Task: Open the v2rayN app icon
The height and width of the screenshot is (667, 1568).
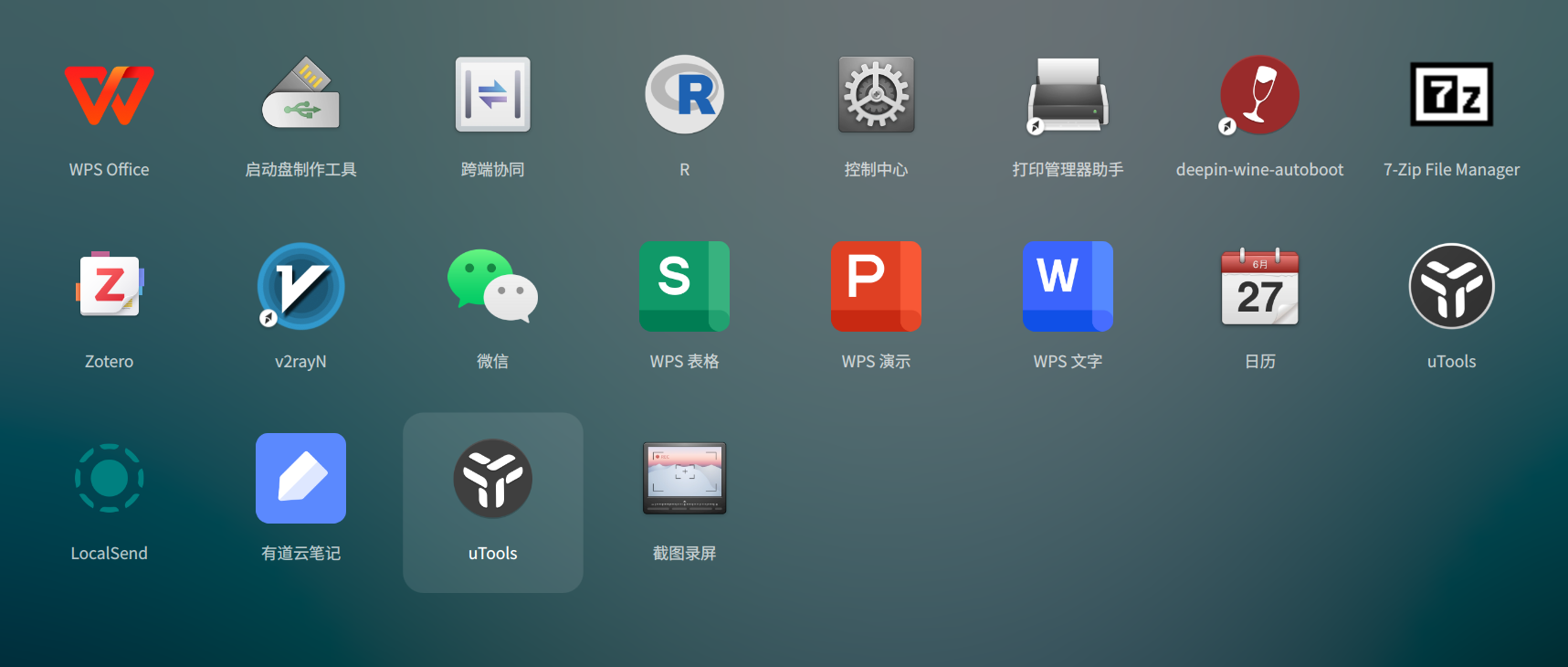Action: click(301, 286)
